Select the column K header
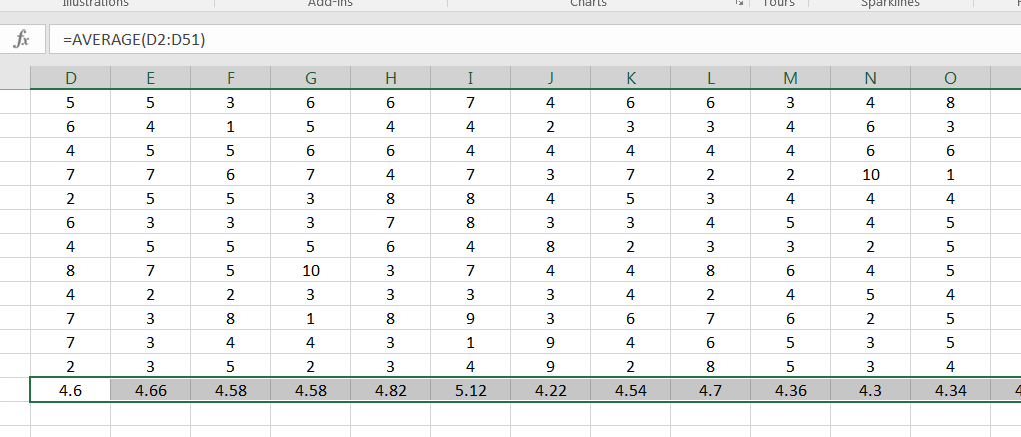 pyautogui.click(x=630, y=78)
